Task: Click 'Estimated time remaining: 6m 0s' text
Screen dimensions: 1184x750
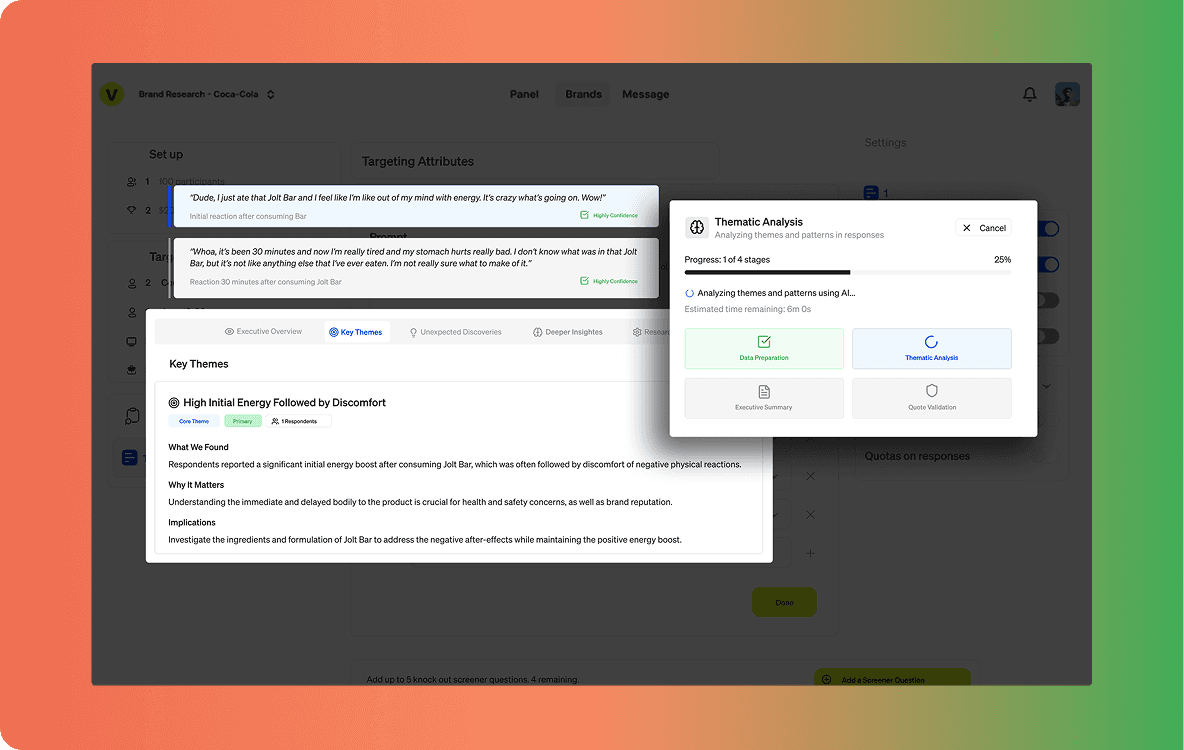Action: [x=748, y=309]
